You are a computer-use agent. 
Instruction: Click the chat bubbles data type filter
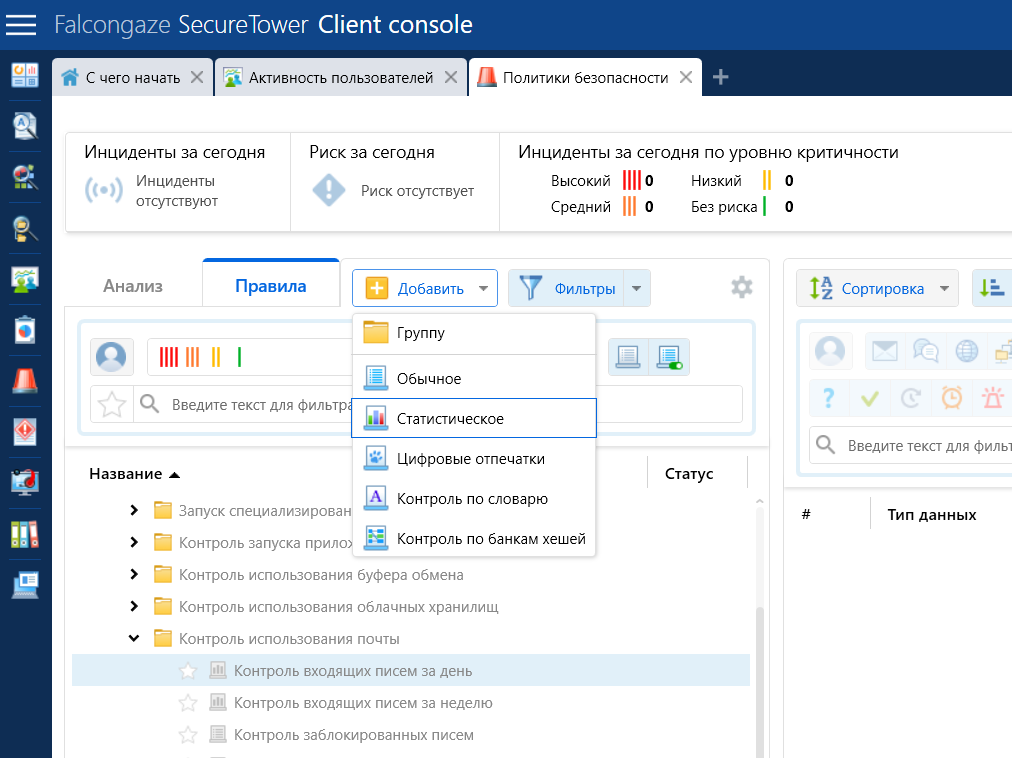tap(926, 351)
